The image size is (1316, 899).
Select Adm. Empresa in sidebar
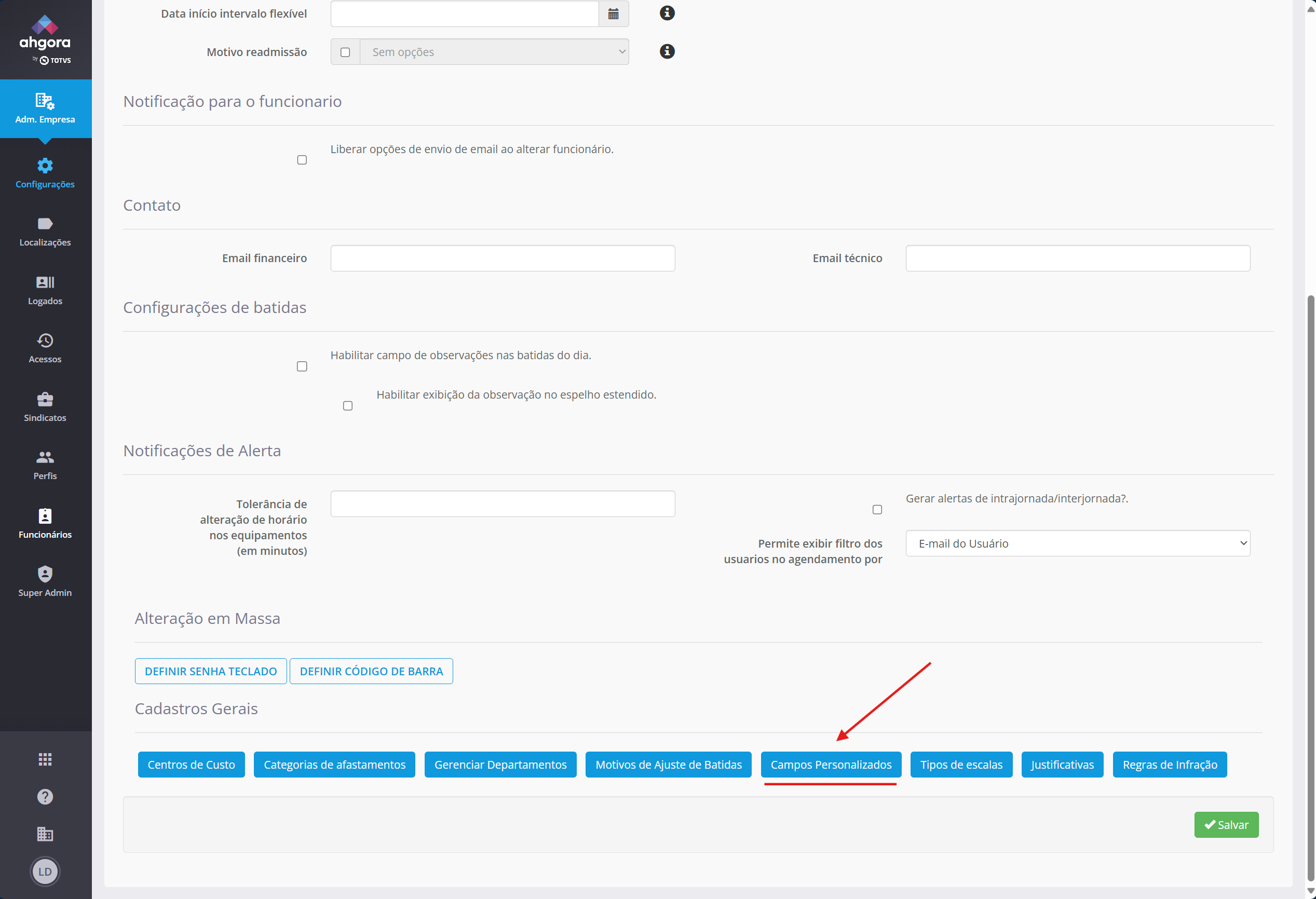click(x=45, y=108)
